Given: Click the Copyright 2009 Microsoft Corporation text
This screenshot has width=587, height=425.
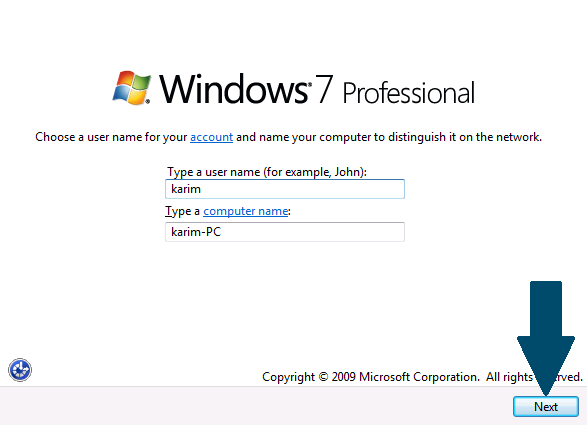Looking at the screenshot, I should (x=422, y=377).
